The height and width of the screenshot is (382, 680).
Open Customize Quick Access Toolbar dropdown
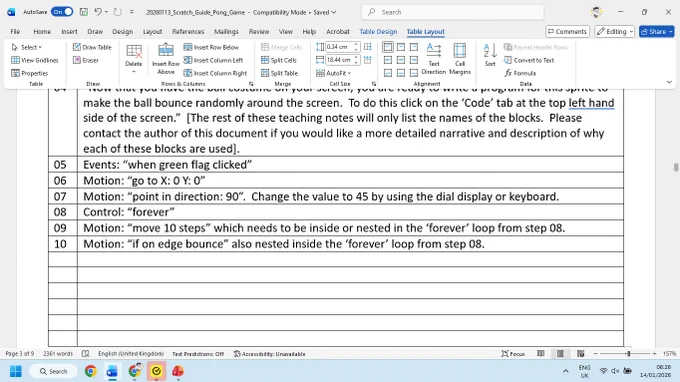[x=132, y=12]
